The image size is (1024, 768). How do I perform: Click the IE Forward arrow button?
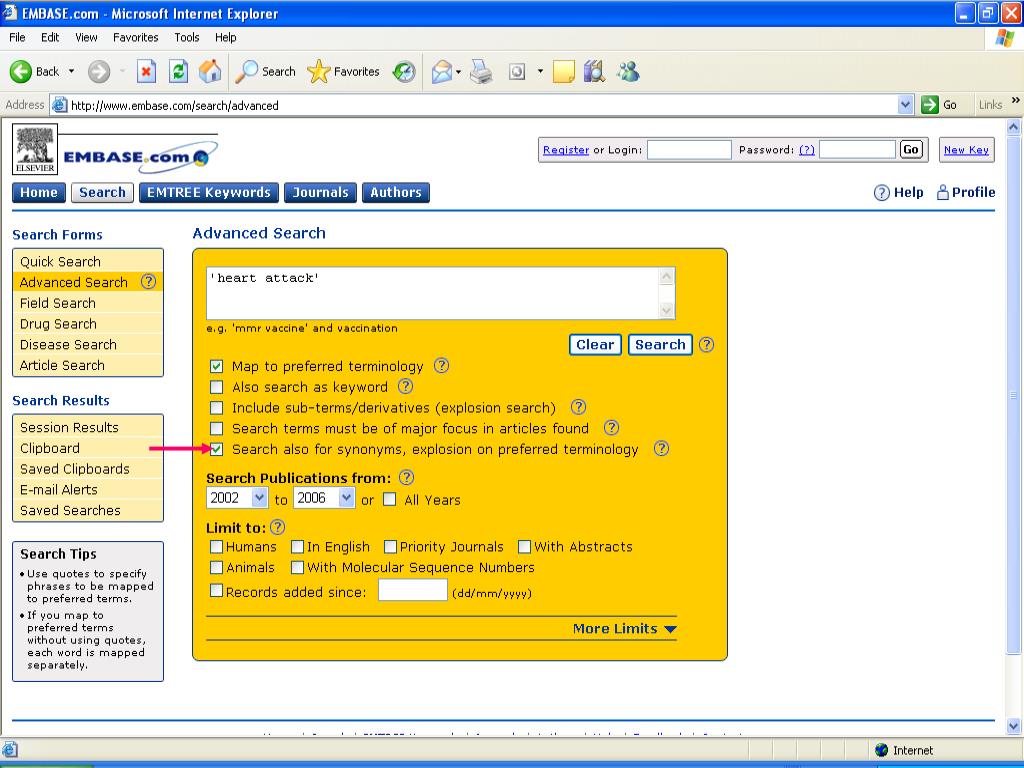point(99,71)
